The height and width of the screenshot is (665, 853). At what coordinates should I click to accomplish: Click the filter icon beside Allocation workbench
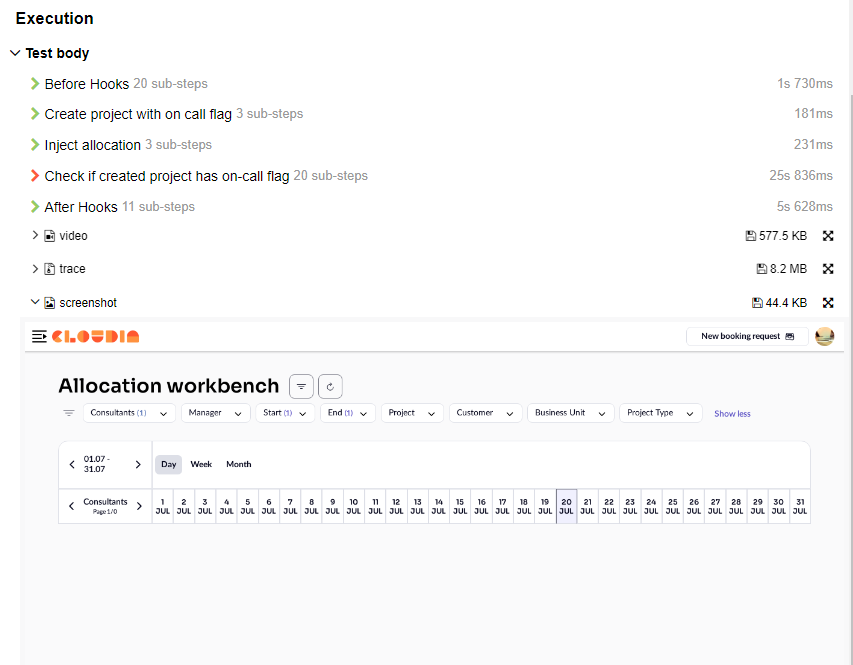tap(301, 386)
